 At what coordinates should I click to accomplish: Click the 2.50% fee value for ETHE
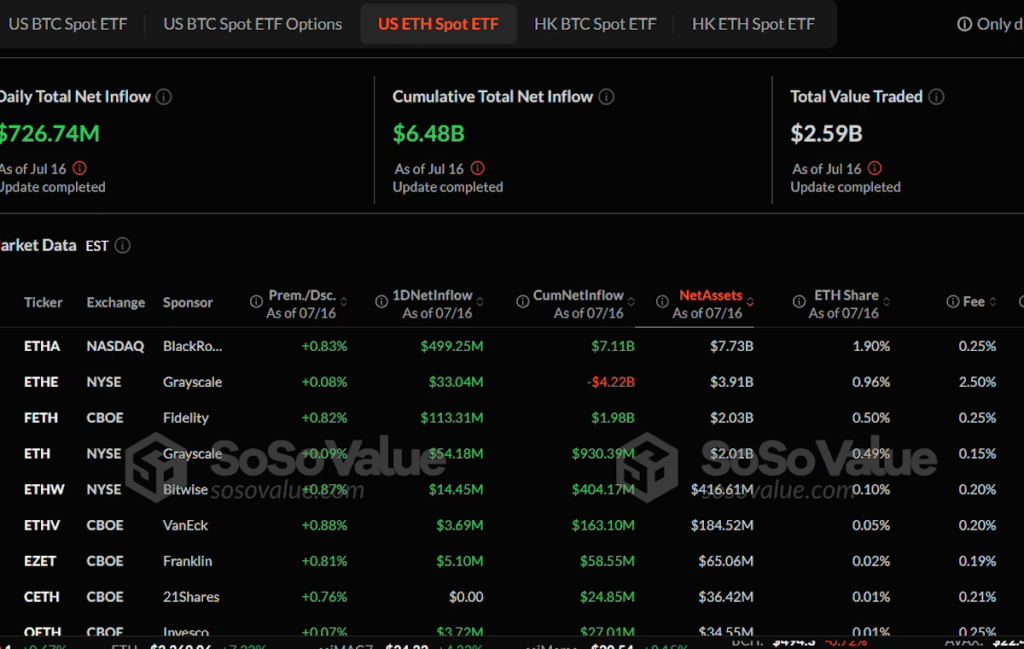[x=977, y=382]
